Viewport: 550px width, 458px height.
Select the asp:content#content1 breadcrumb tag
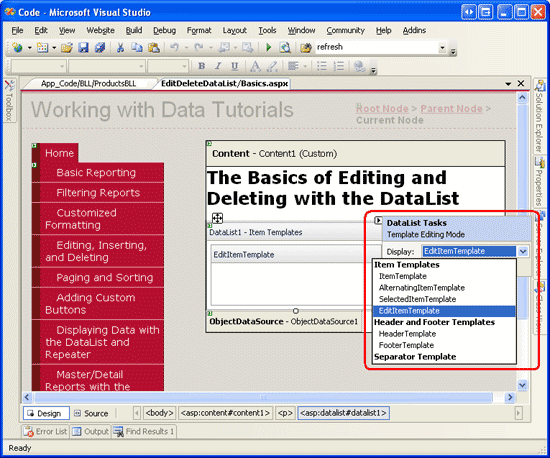click(x=225, y=413)
